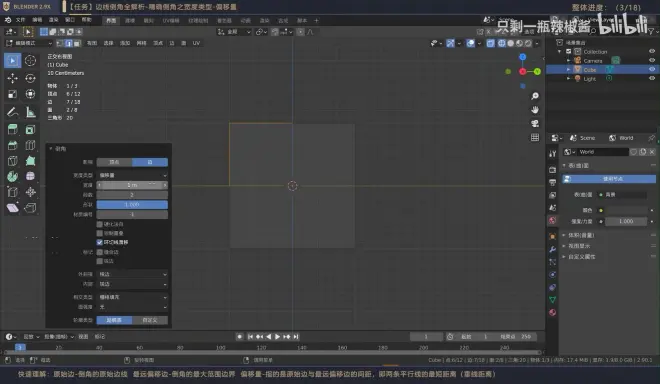Screen dimensions: 660x384
Task: Activate the 3D Cursor tool
Action: 30,61
